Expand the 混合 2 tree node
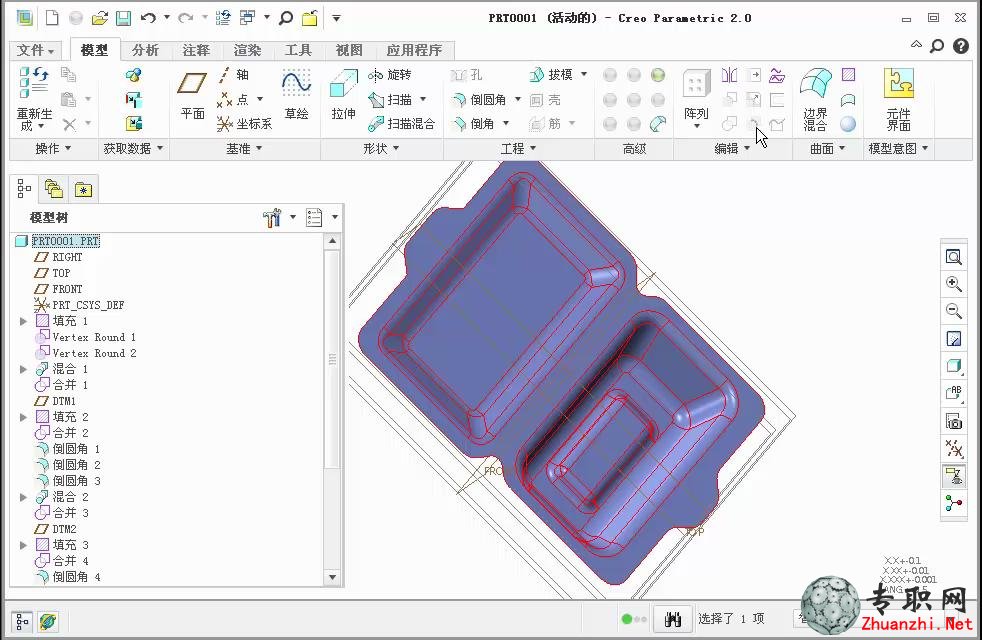Screen dimensions: 982x640 point(23,497)
